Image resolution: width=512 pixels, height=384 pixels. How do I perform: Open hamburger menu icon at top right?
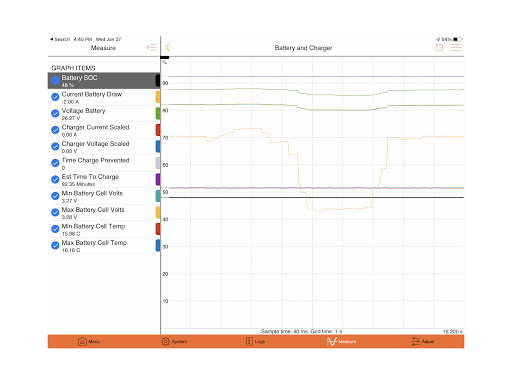pos(456,48)
